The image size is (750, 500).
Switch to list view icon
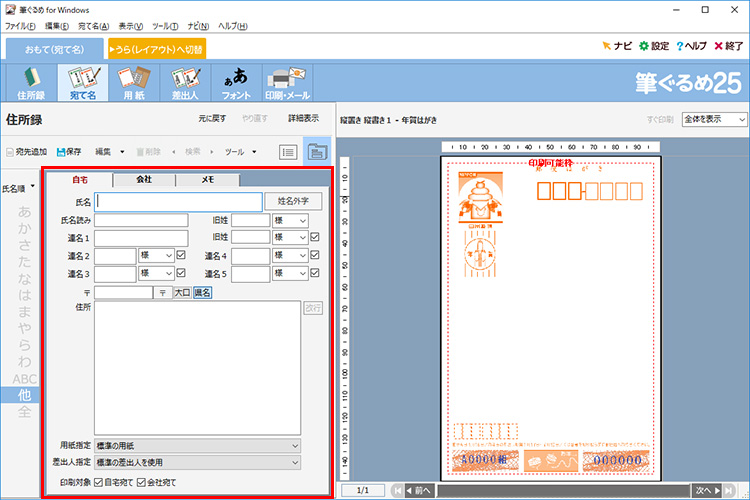coord(288,152)
